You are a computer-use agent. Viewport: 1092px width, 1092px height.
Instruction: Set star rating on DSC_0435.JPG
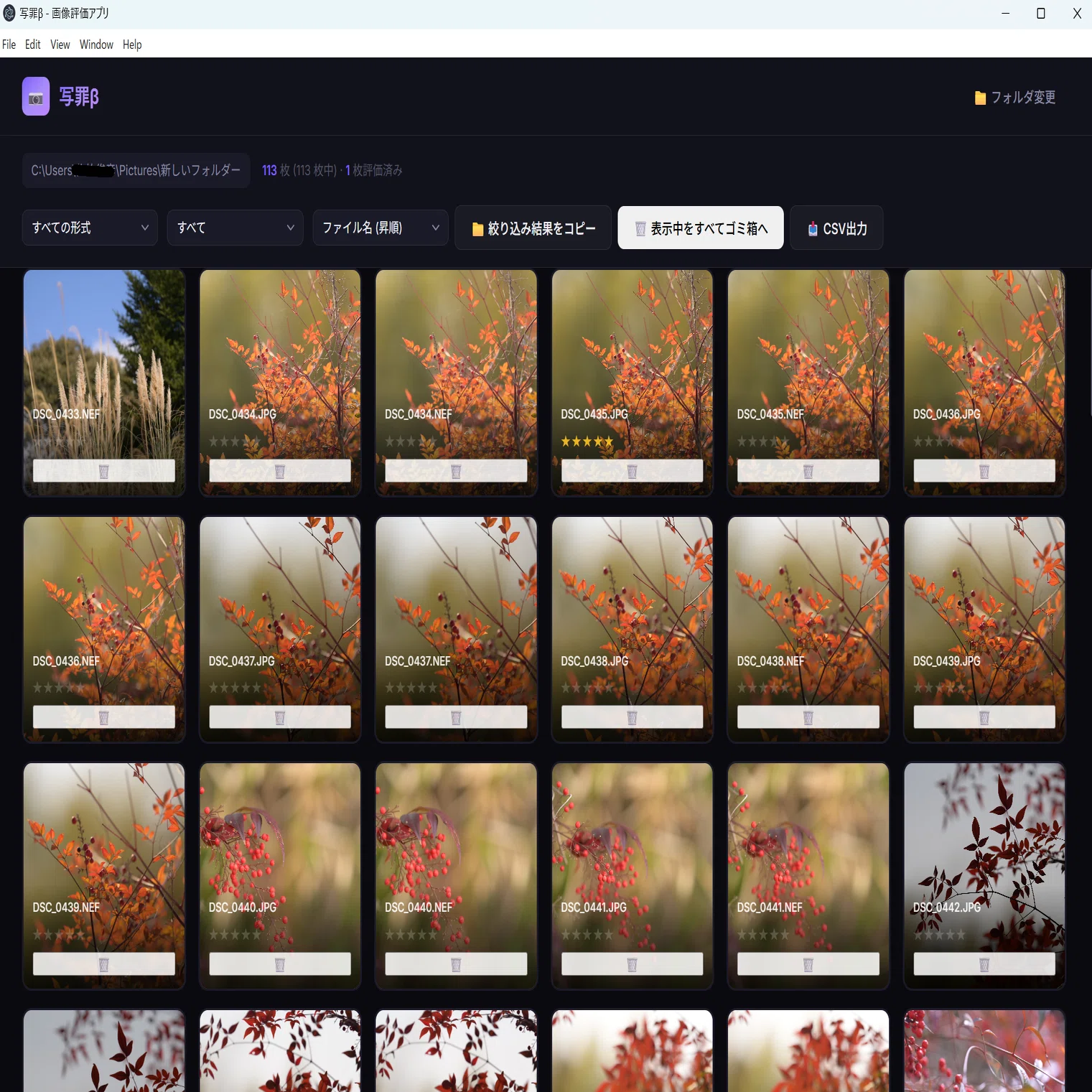587,442
